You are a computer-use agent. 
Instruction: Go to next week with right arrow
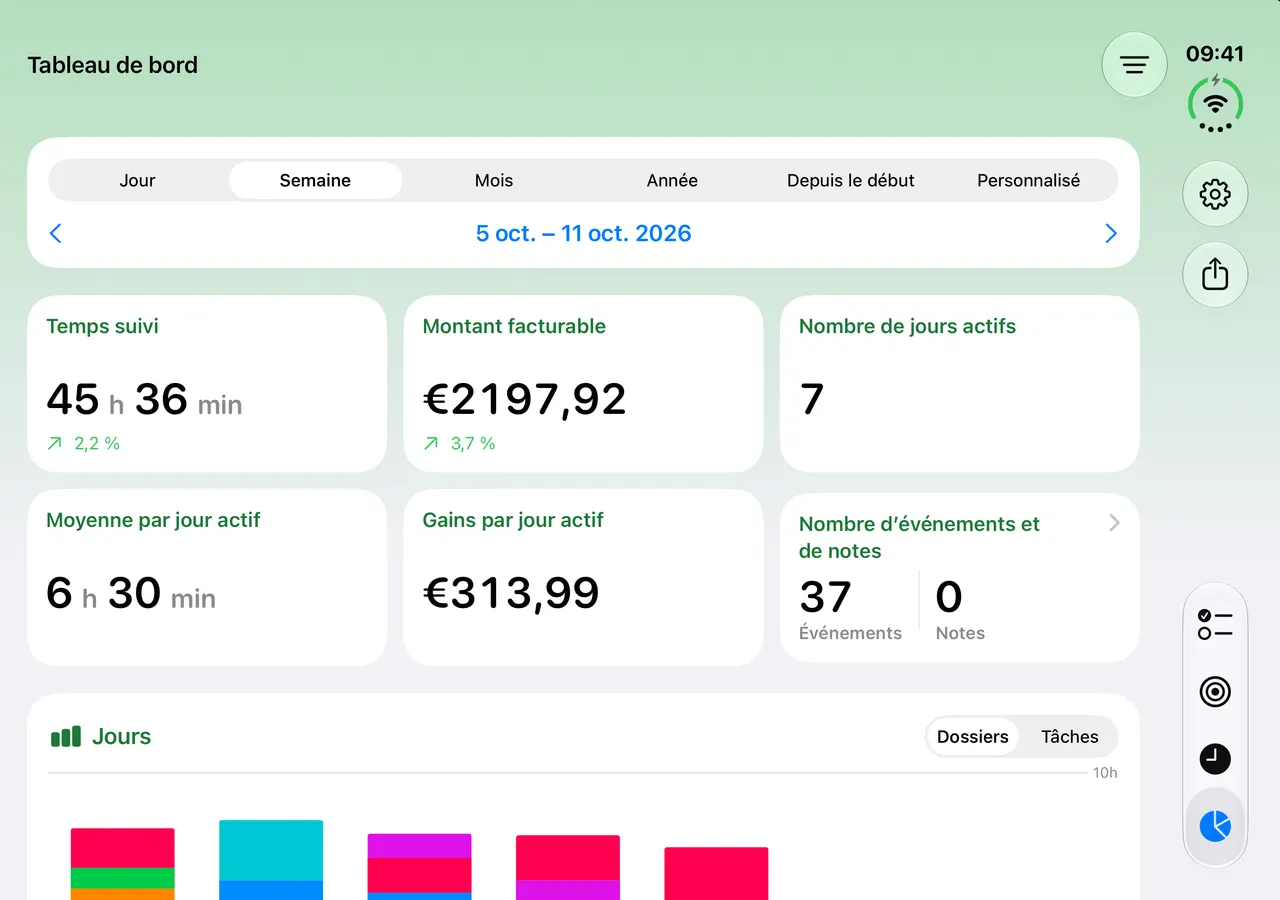coord(1111,233)
